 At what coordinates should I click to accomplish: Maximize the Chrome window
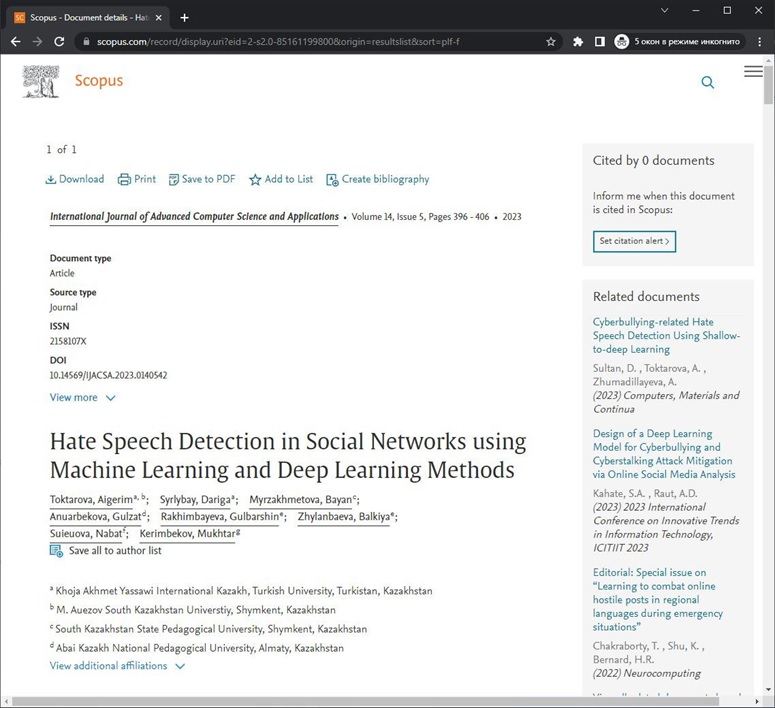727,10
